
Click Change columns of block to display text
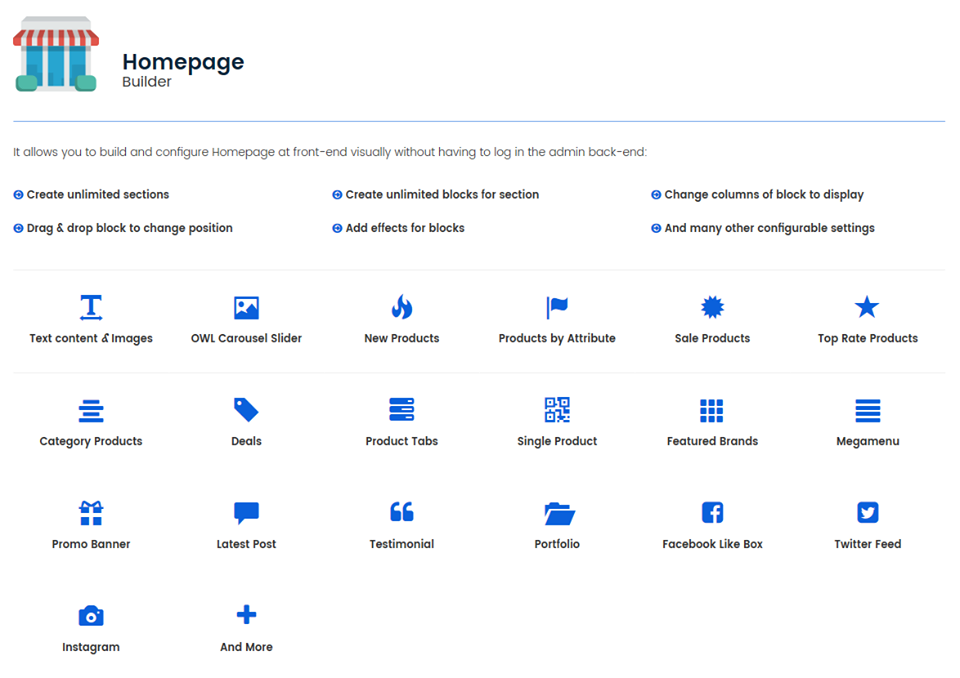click(x=764, y=195)
